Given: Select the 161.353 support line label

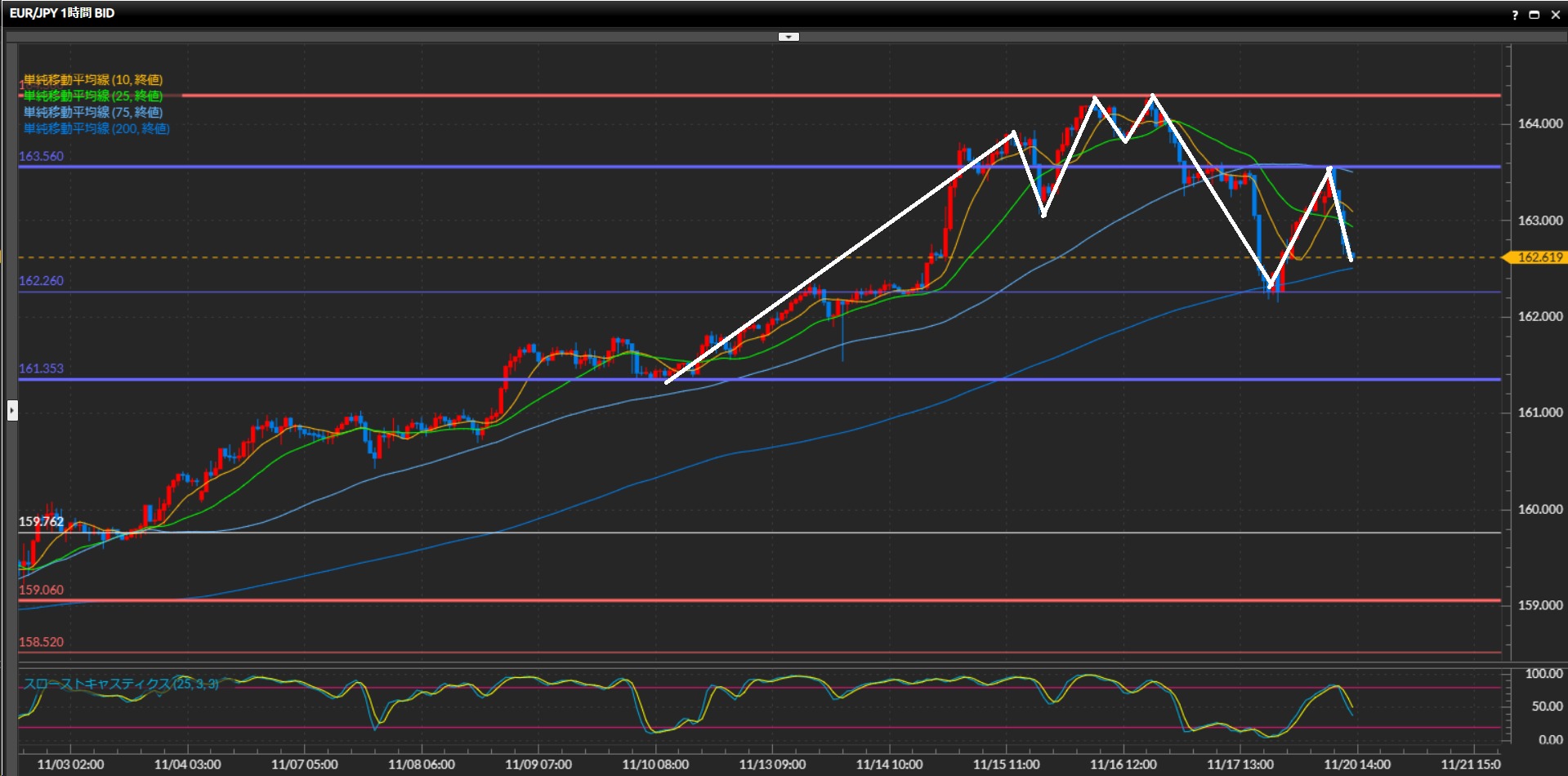Looking at the screenshot, I should point(41,368).
